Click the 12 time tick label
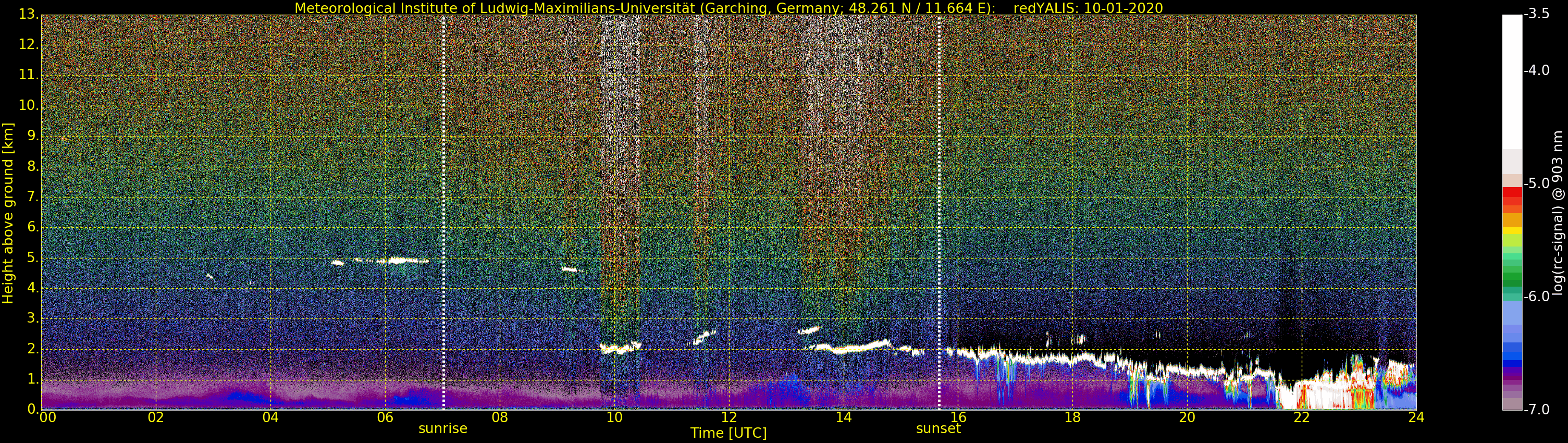The image size is (1568, 443). [729, 417]
